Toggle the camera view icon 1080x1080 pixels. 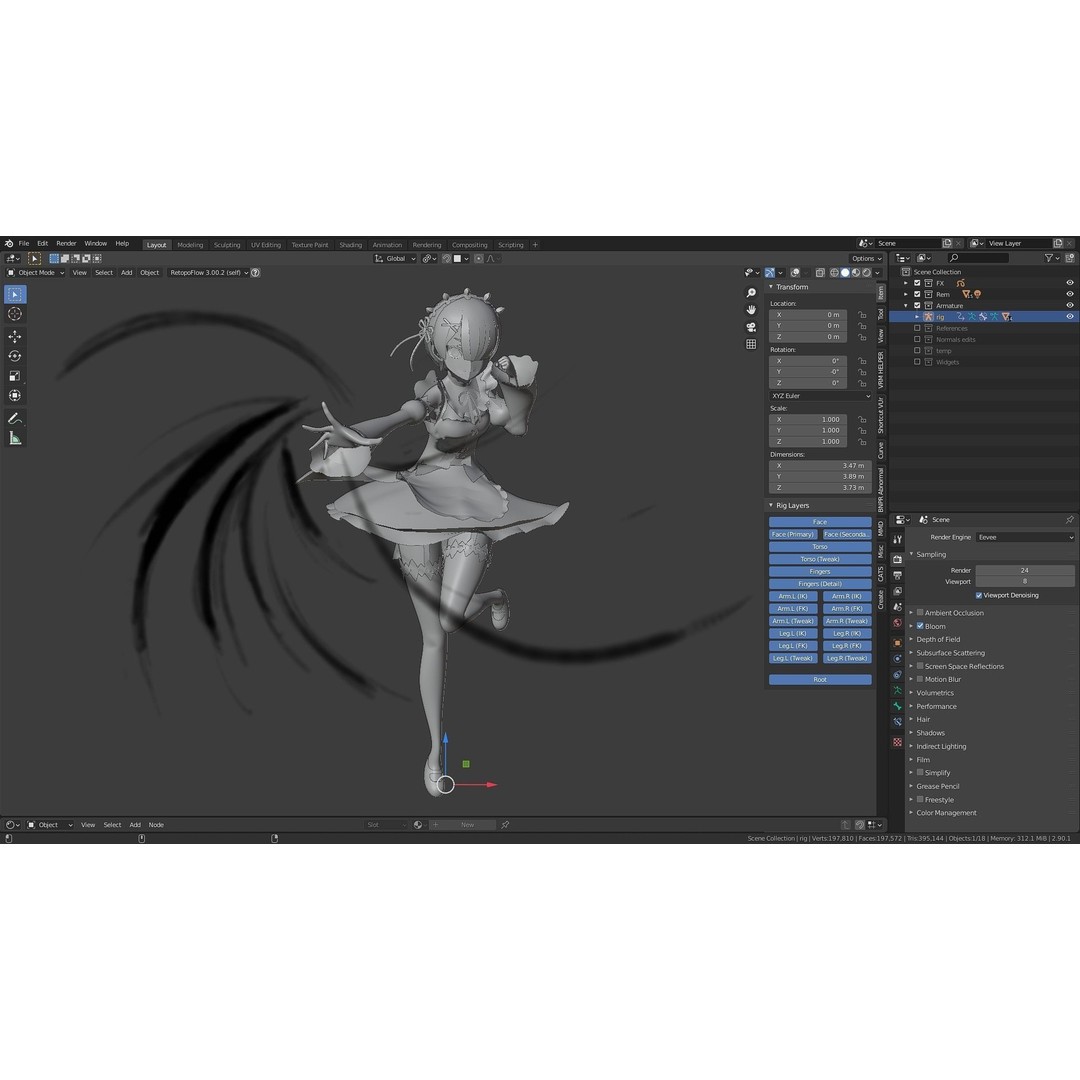tap(751, 327)
